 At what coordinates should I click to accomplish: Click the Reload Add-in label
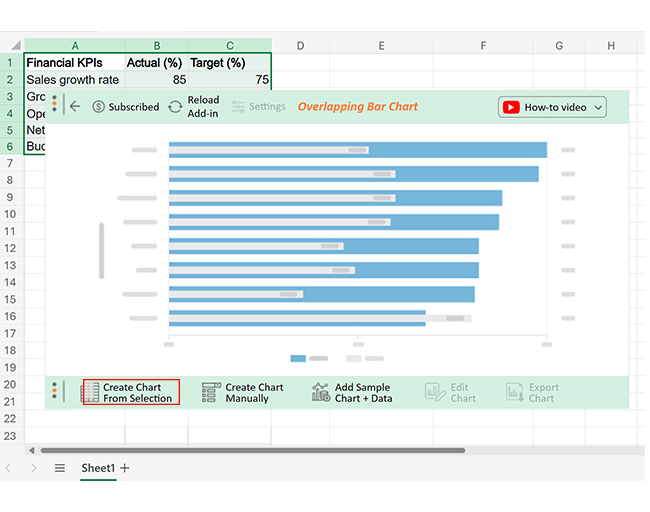point(203,107)
